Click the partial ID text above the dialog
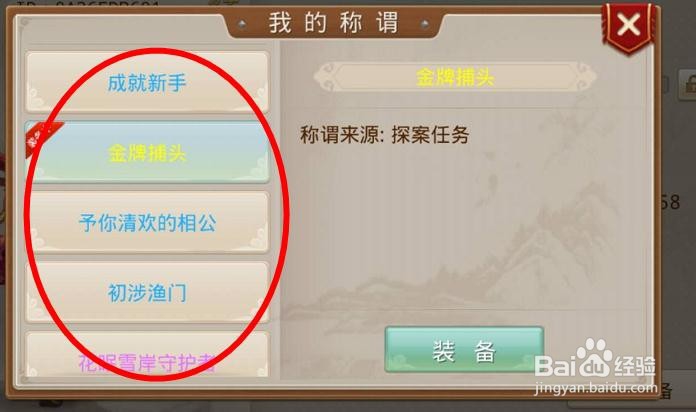696x412 pixels. (x=89, y=4)
